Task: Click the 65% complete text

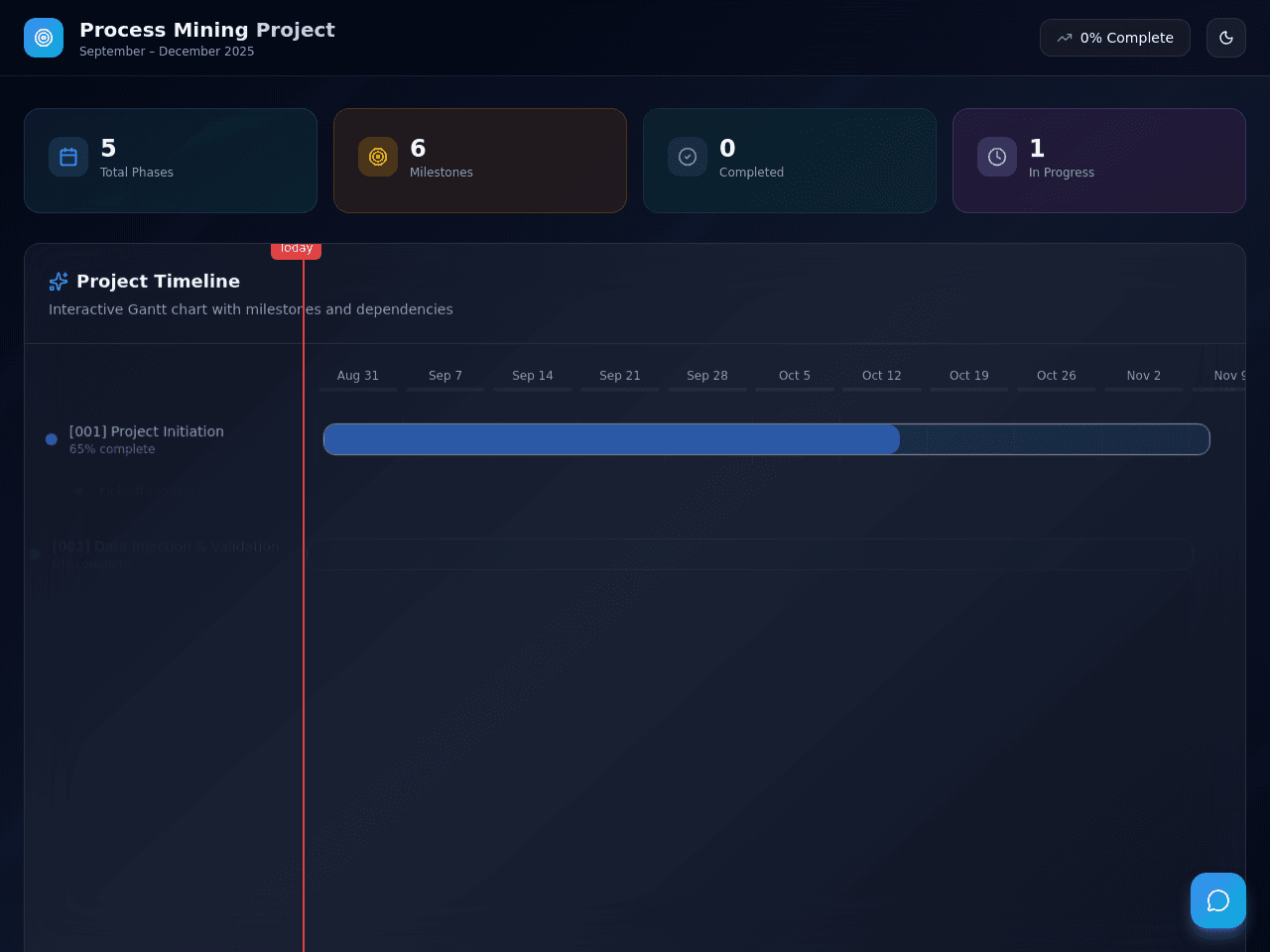Action: tap(112, 449)
